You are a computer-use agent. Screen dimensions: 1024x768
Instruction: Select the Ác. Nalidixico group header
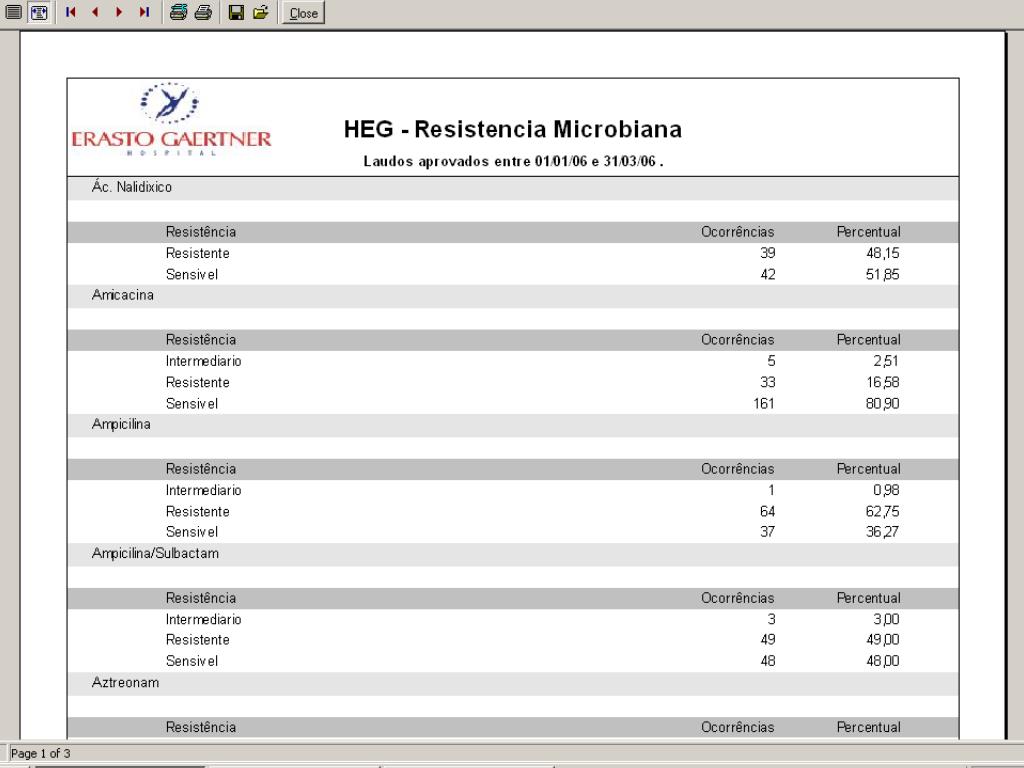(513, 187)
